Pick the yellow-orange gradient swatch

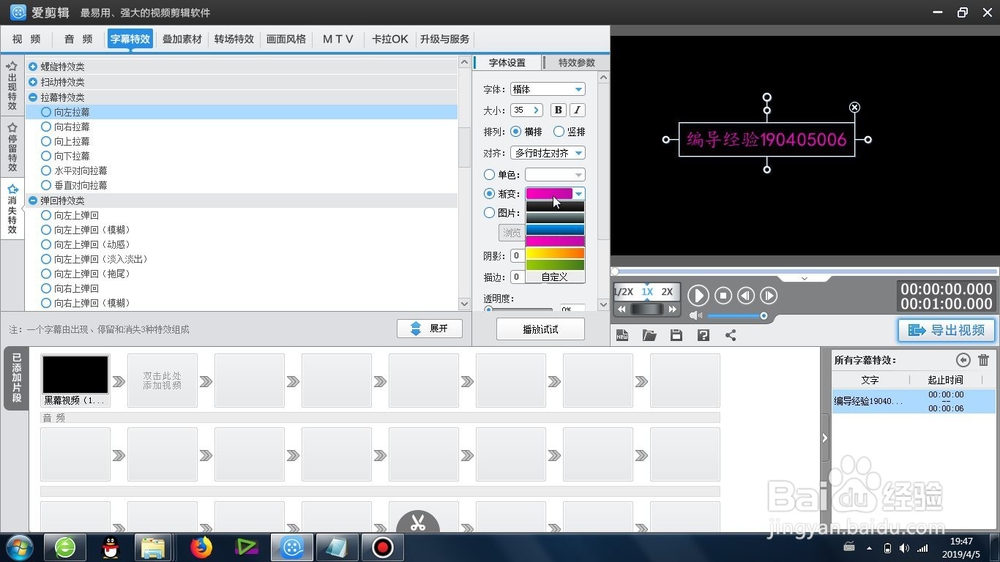tap(555, 253)
